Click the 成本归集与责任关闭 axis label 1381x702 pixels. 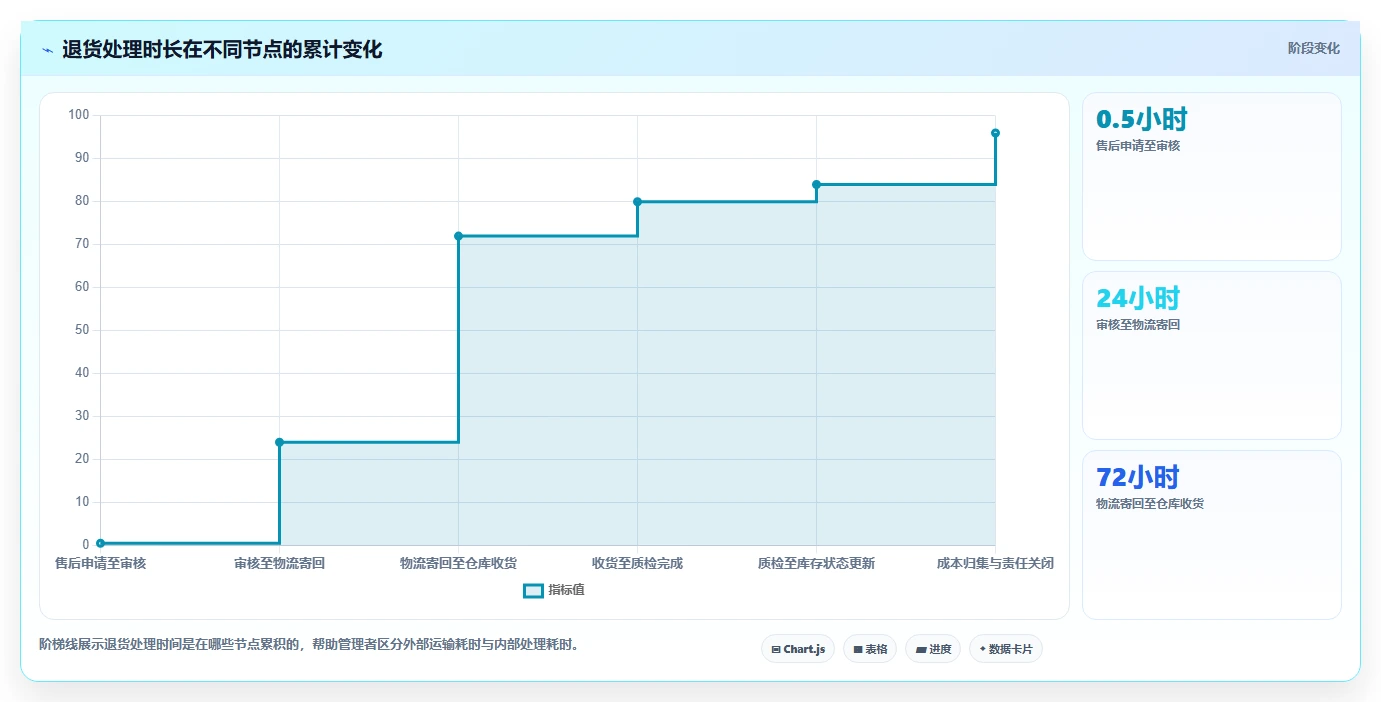click(995, 564)
